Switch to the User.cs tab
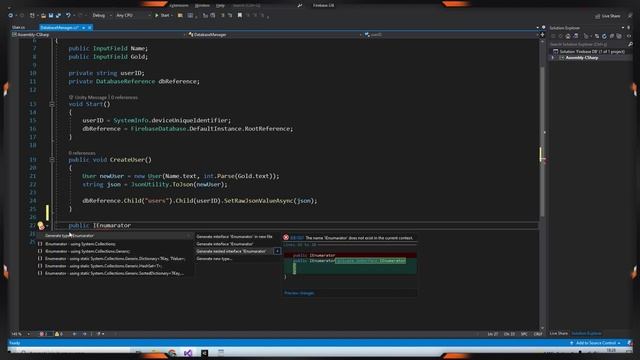640x360 pixels. click(18, 27)
